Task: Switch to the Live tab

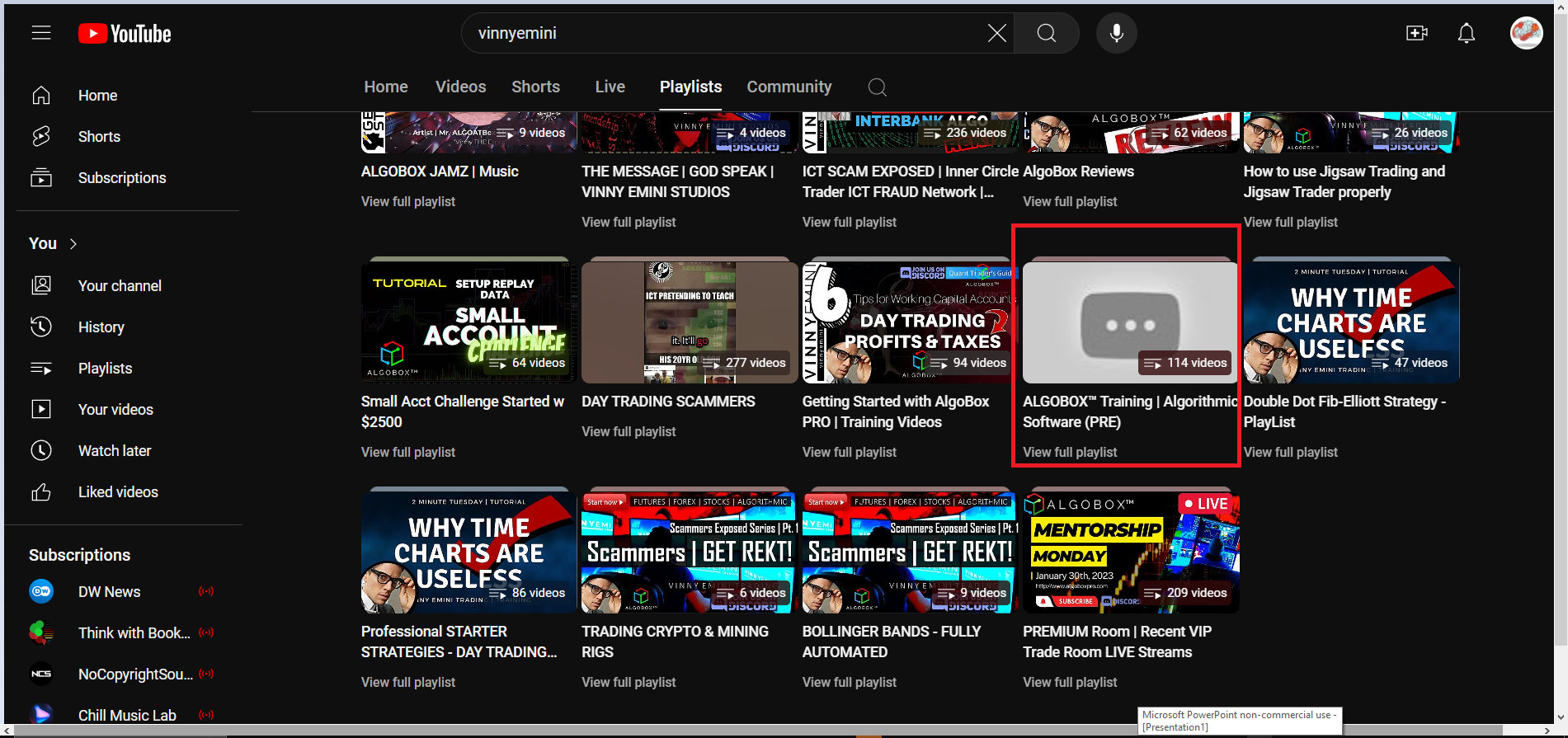Action: tap(610, 87)
